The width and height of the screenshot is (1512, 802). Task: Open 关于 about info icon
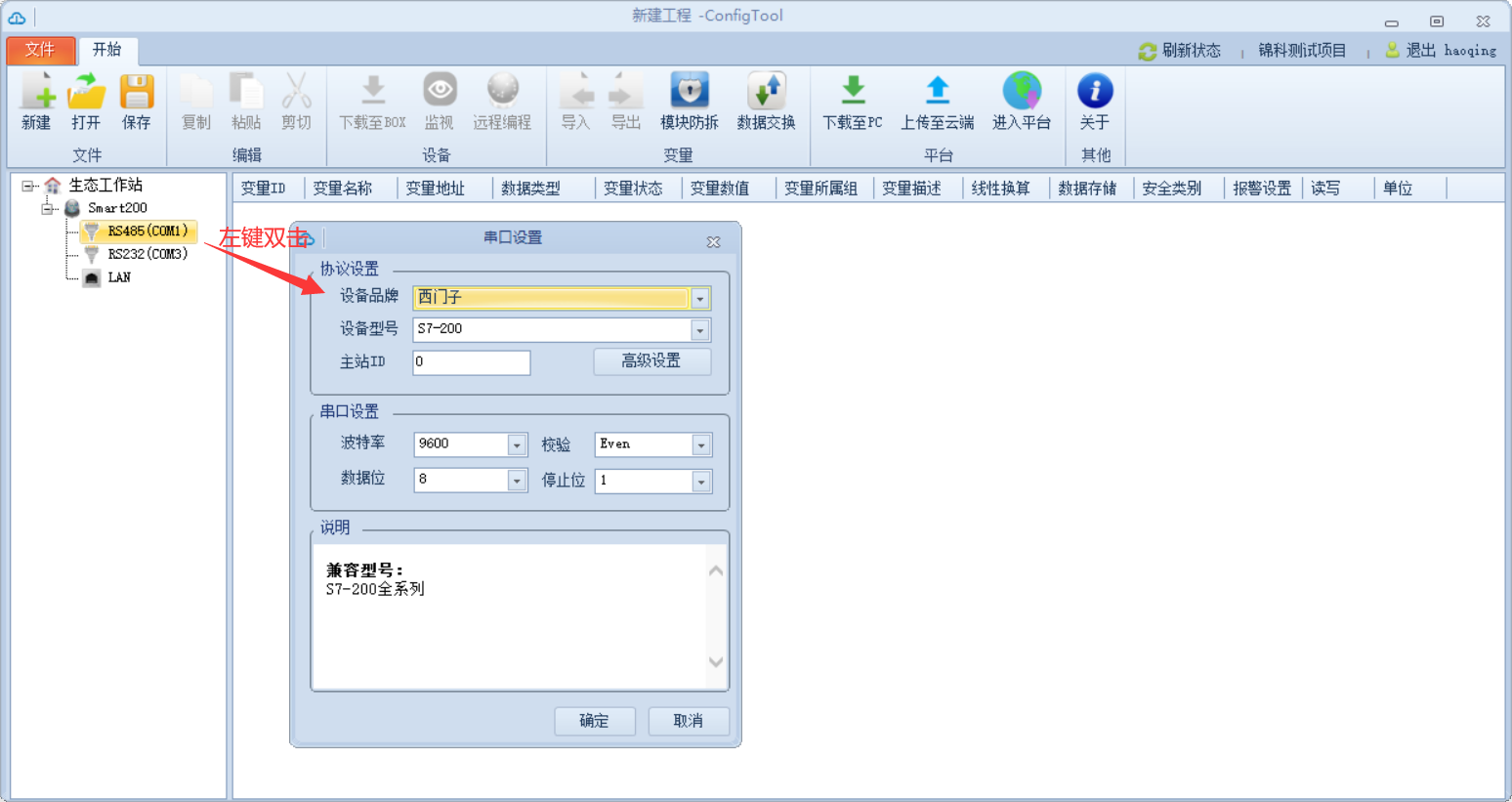point(1095,91)
